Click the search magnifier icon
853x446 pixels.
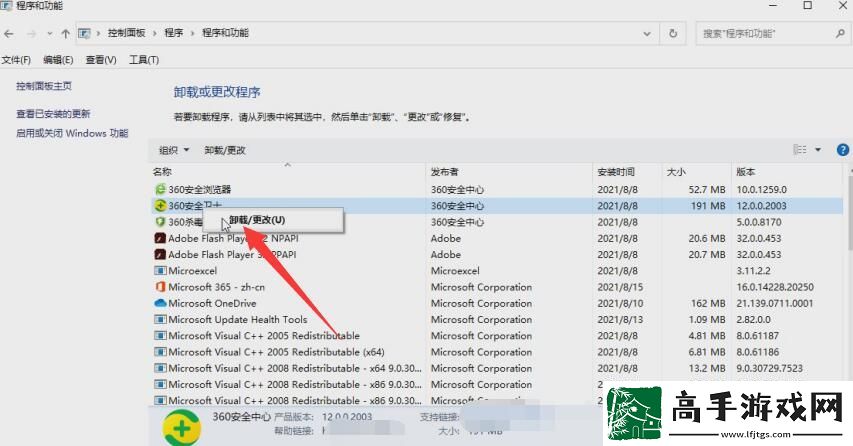point(840,33)
